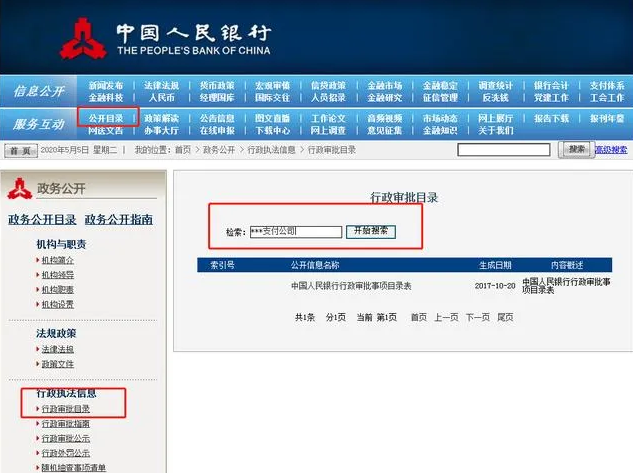
Task: Open 行政审批目录 in left sidebar
Action: click(65, 409)
